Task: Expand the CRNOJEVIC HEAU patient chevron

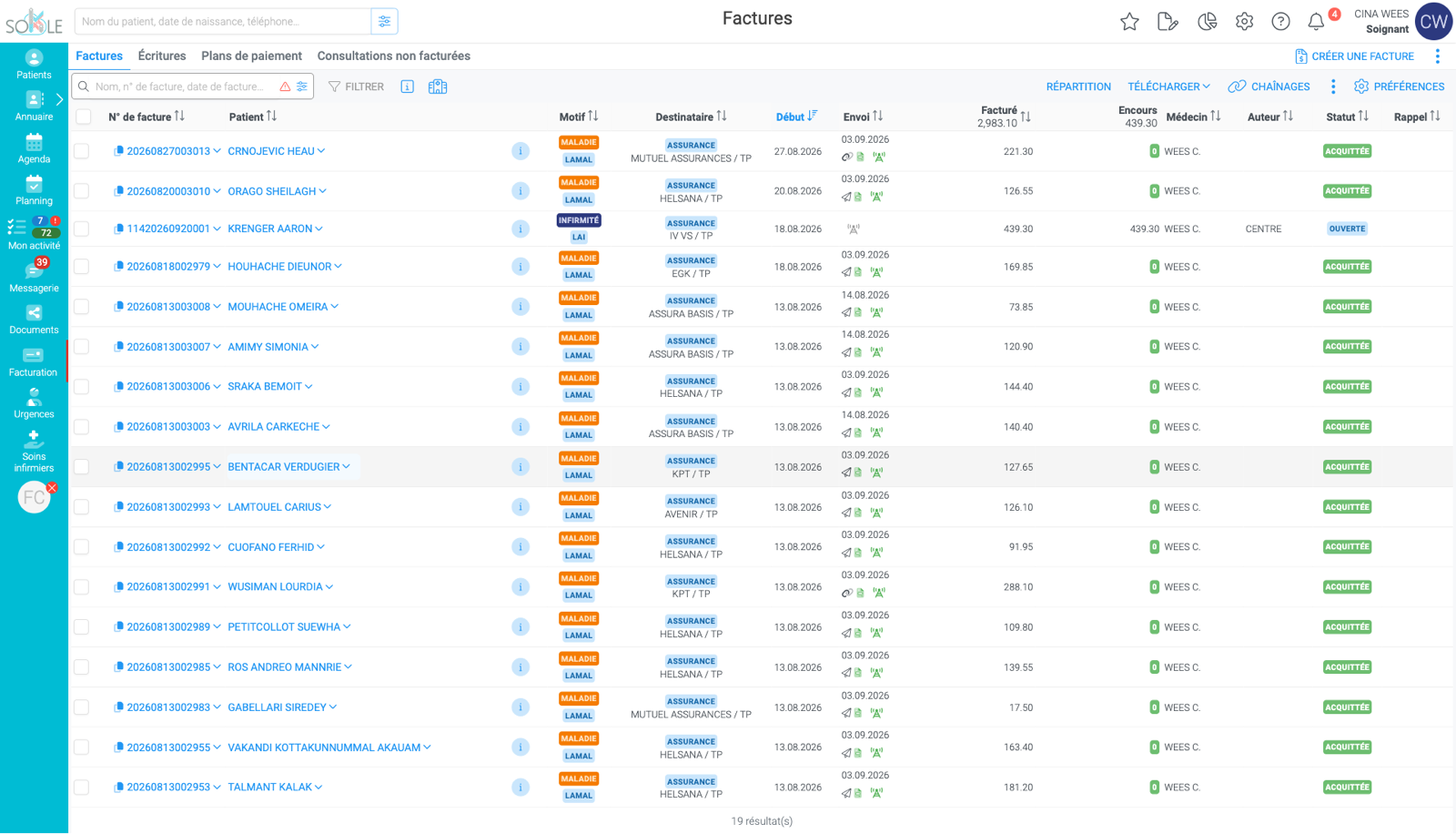Action: point(321,151)
